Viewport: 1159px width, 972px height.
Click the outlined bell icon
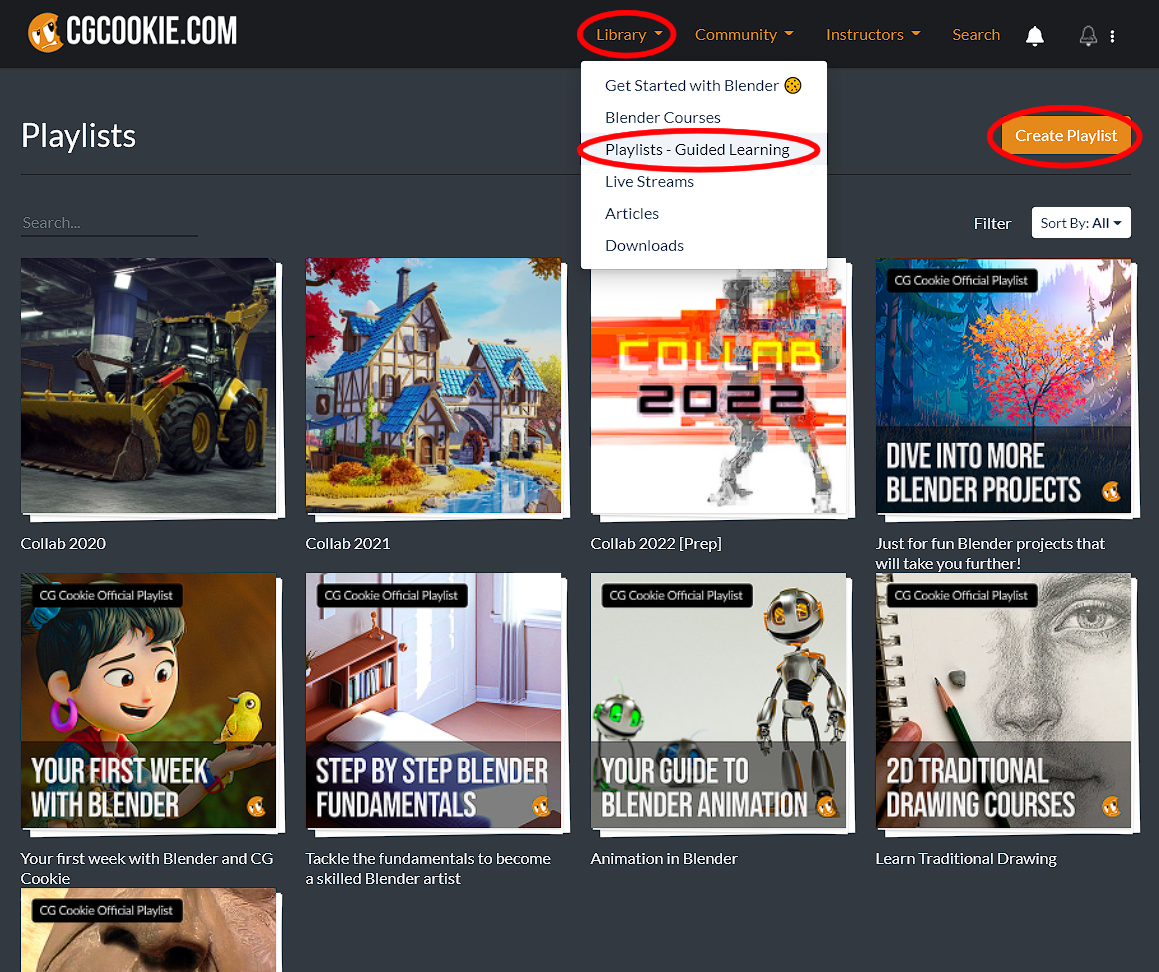[1088, 35]
